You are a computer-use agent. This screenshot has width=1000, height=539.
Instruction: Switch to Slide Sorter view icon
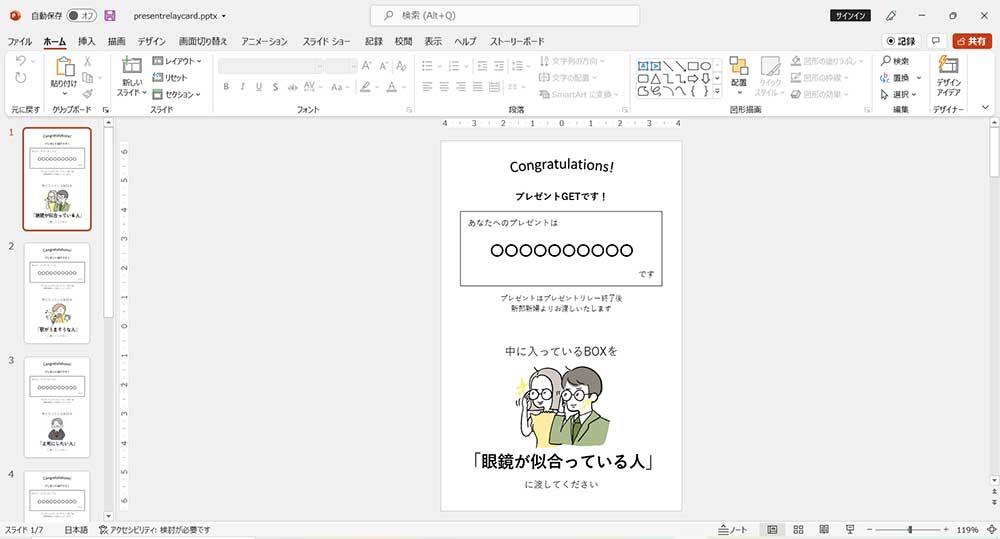pos(798,529)
